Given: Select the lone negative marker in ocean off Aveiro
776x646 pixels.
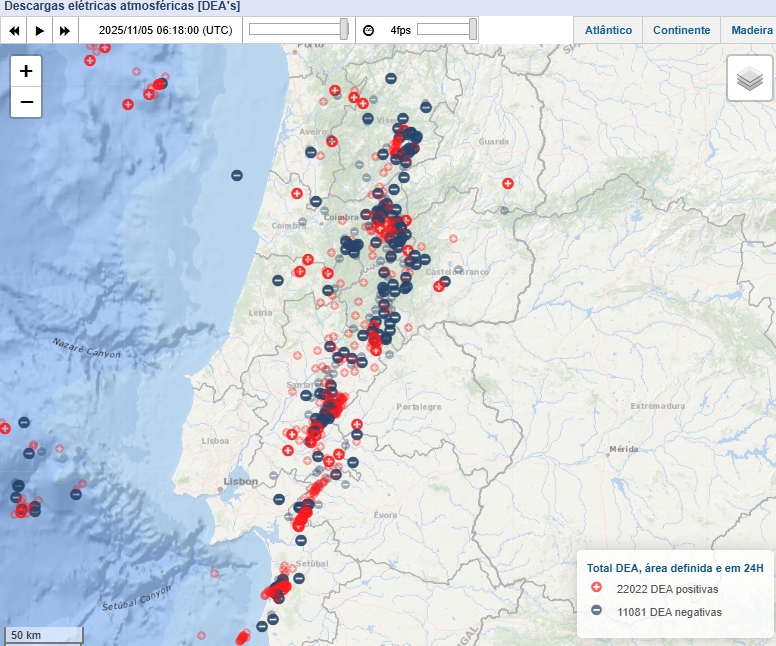Looking at the screenshot, I should click(x=237, y=176).
